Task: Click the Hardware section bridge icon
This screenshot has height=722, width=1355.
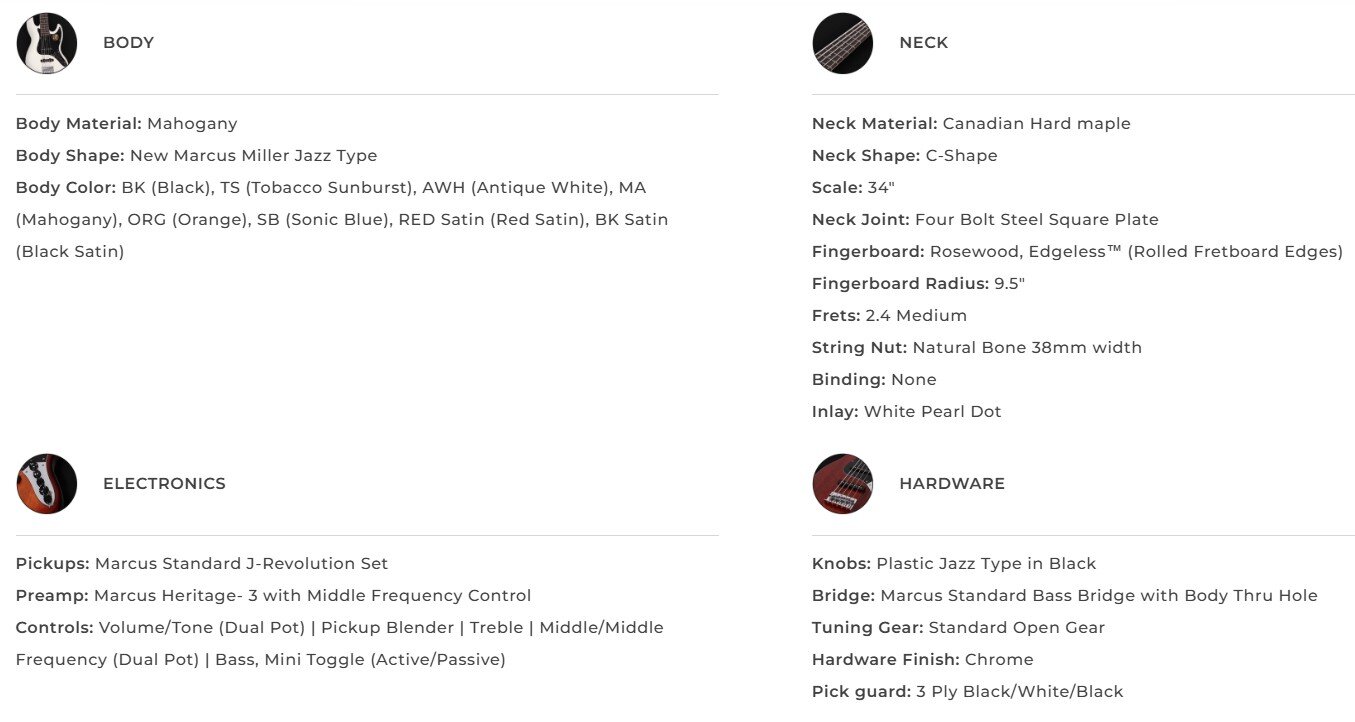Action: 843,484
